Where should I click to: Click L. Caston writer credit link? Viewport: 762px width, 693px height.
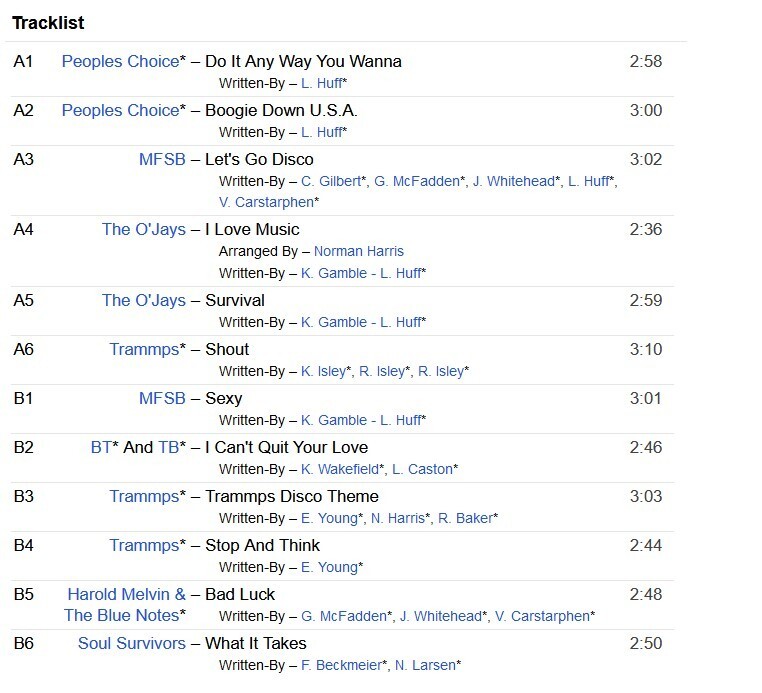click(422, 469)
